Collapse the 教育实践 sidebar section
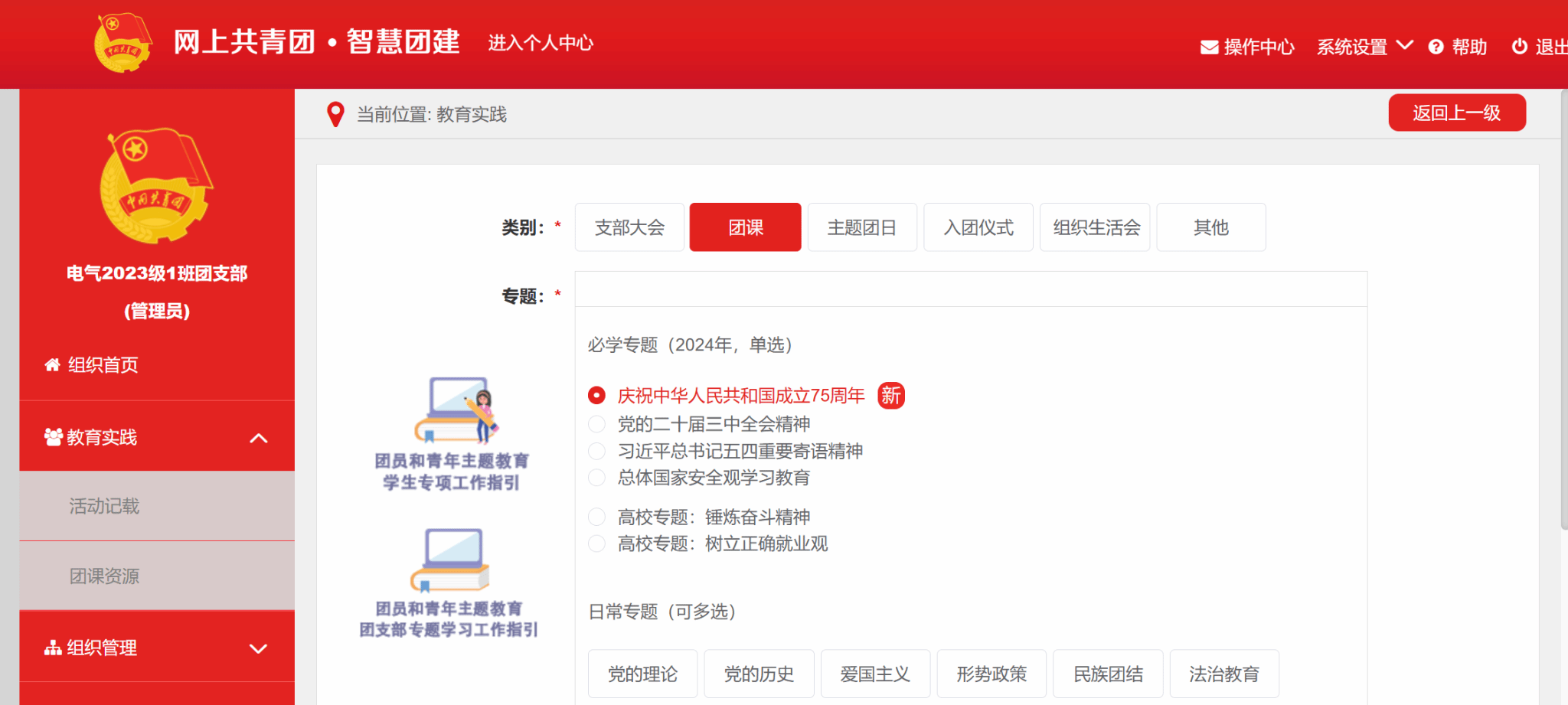Screen dimensions: 1568x705 (259, 438)
